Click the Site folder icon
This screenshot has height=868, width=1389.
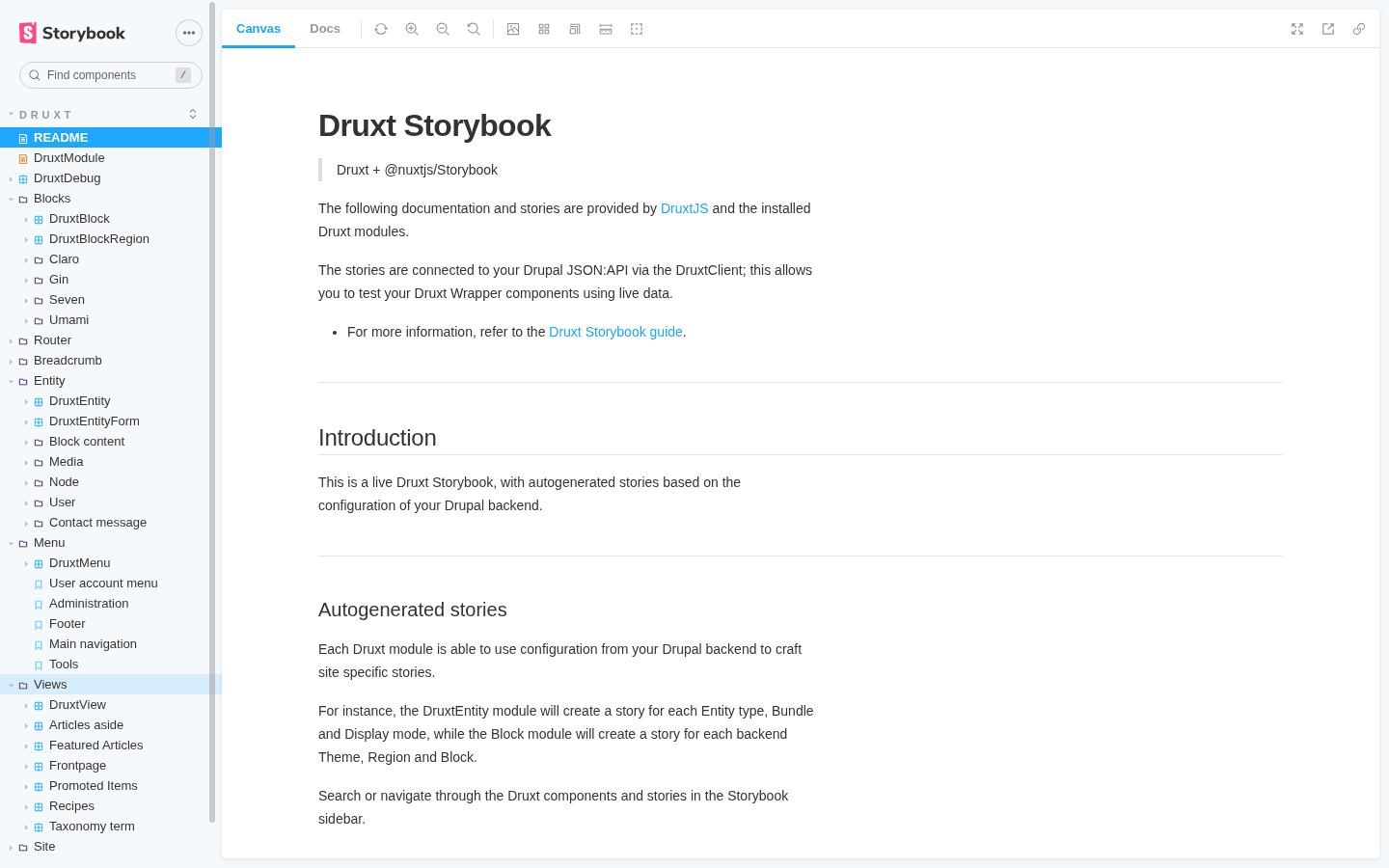pos(23,848)
